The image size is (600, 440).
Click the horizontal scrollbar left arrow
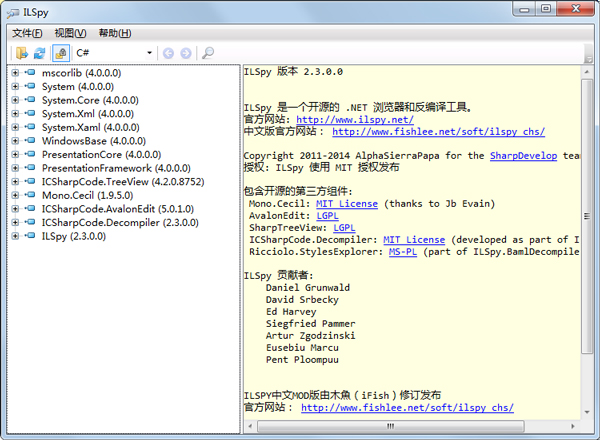pos(250,426)
